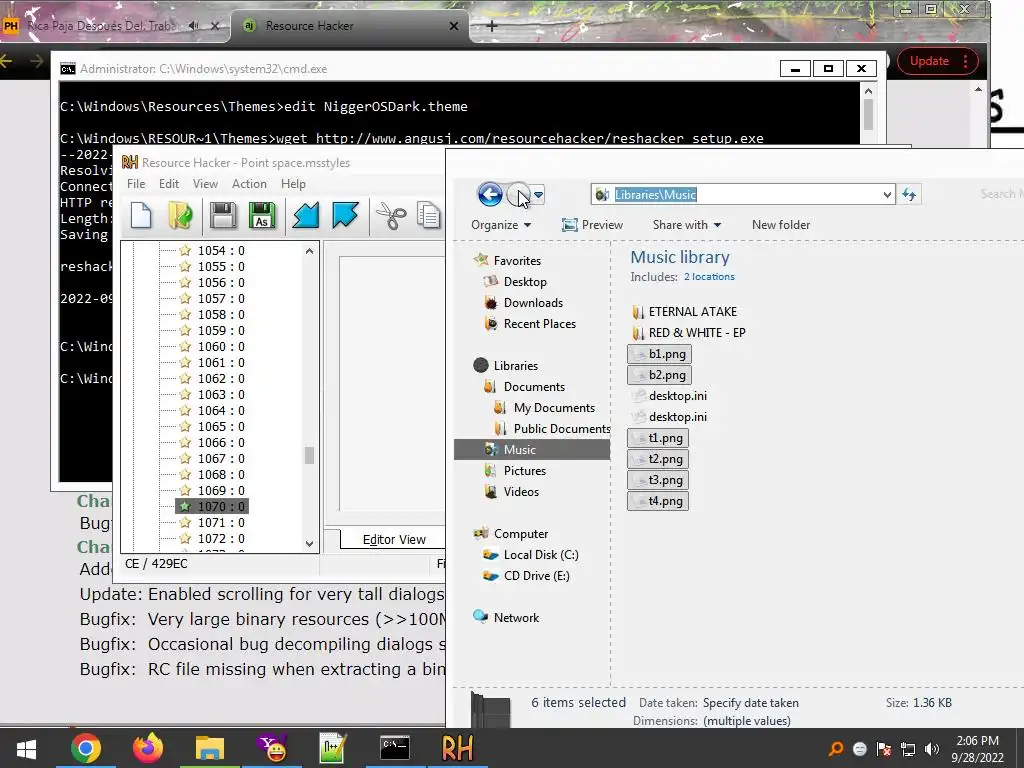
Task: Select ETERNAL ATAKE folder
Action: pyautogui.click(x=684, y=312)
